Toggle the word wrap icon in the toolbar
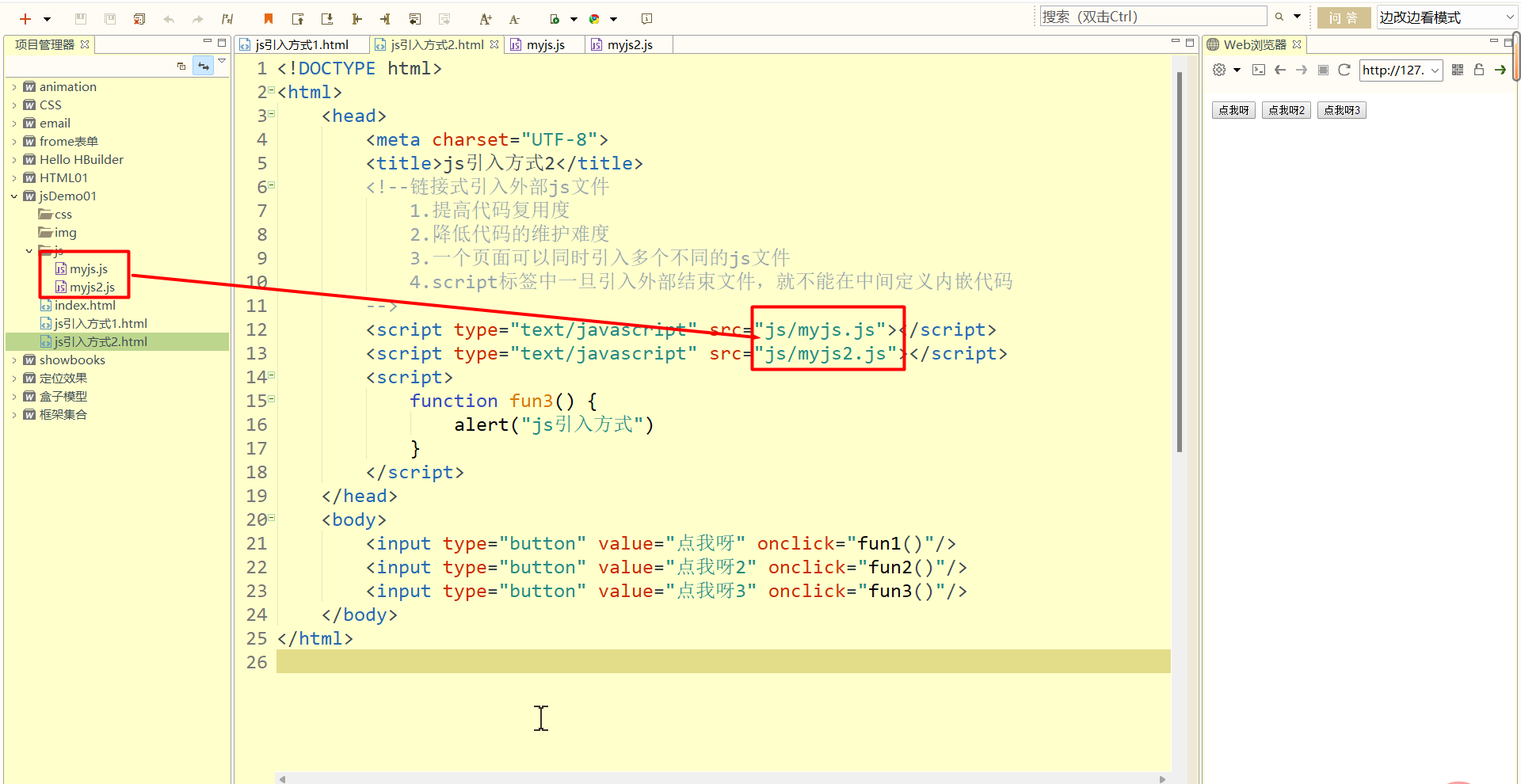Image resolution: width=1521 pixels, height=784 pixels. [x=414, y=19]
